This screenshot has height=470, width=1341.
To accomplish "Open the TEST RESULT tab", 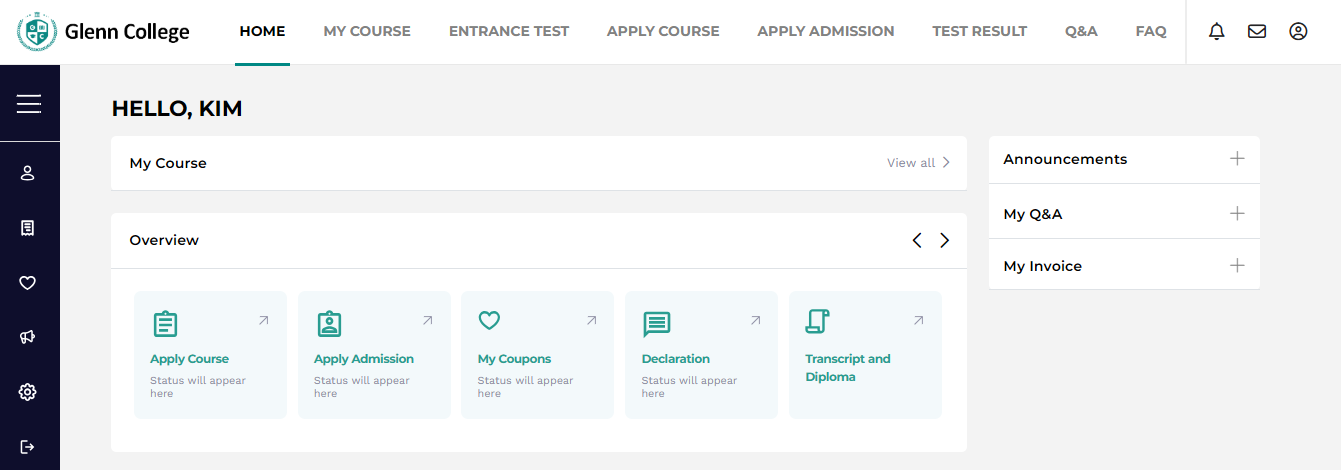I will tap(979, 31).
